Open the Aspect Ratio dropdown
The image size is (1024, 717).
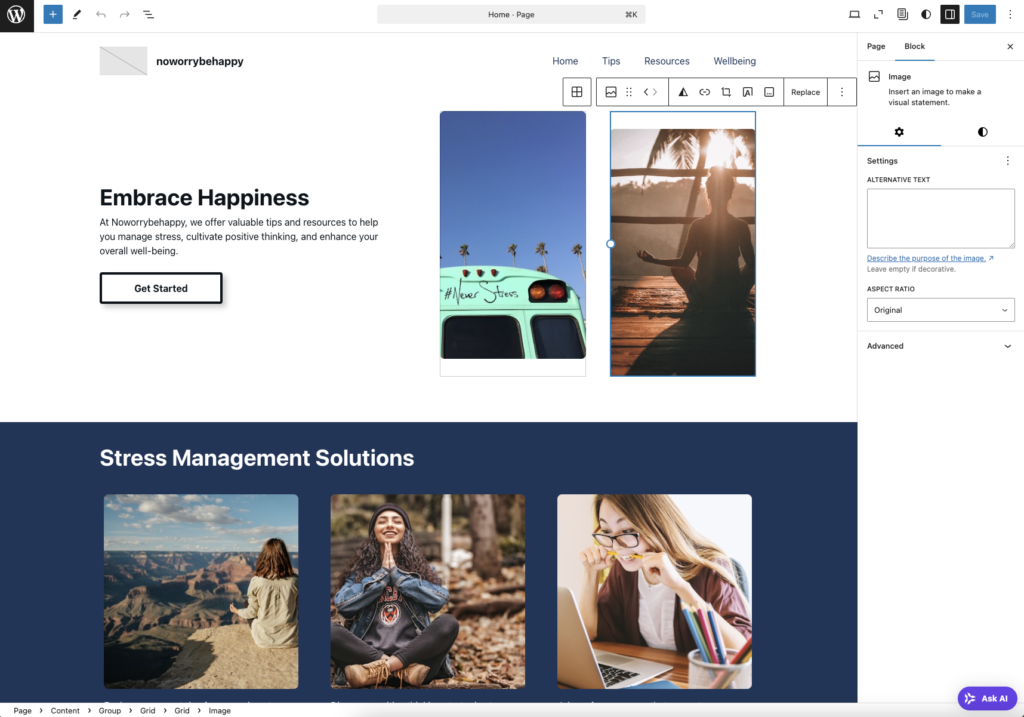[940, 310]
